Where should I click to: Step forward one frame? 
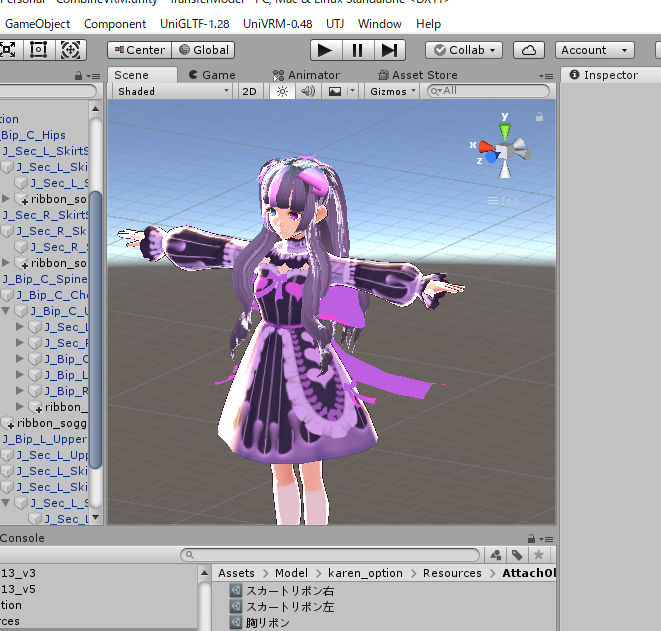[x=390, y=50]
